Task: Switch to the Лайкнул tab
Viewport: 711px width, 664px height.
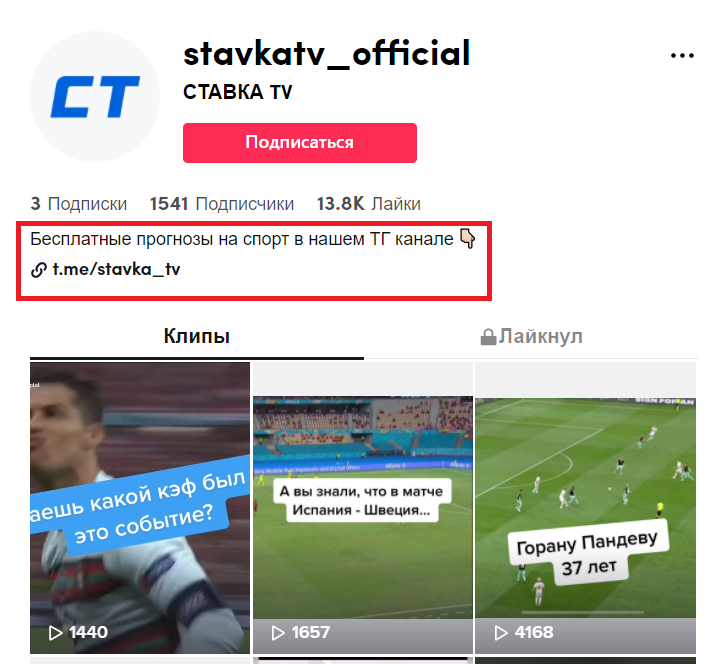Action: coord(531,337)
